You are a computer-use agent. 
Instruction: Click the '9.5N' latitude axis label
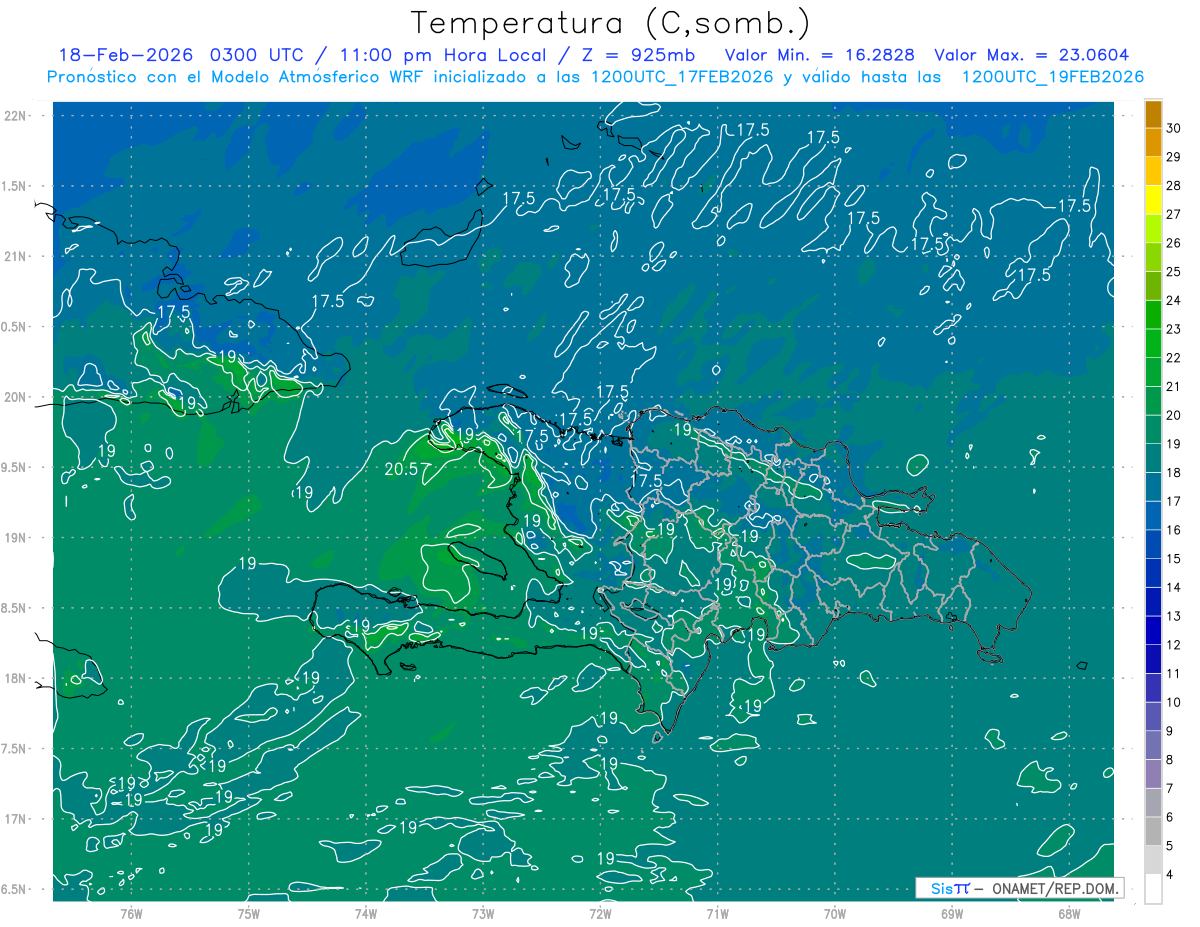(14, 467)
